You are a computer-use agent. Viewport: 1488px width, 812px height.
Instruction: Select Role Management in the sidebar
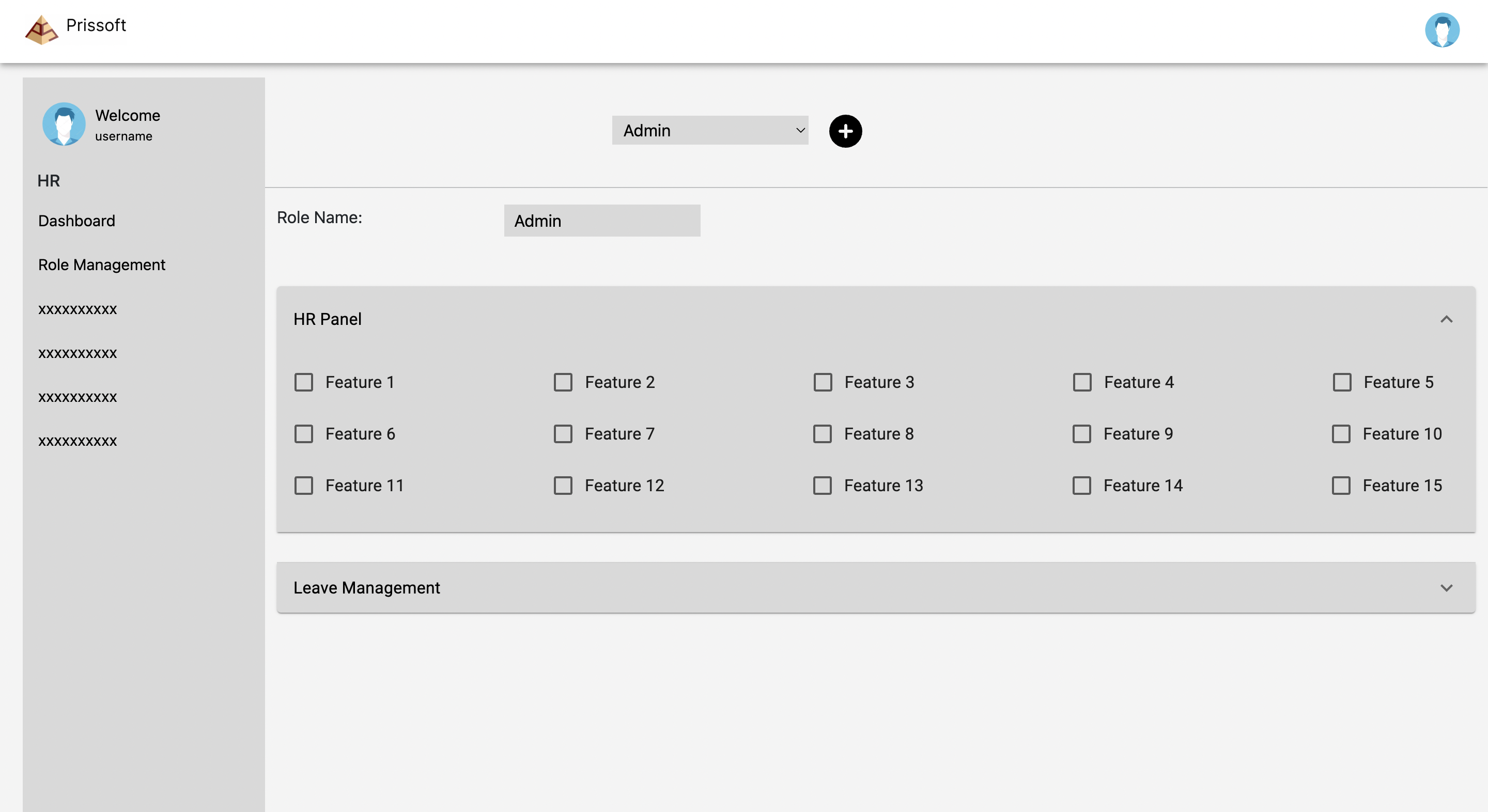tap(101, 264)
